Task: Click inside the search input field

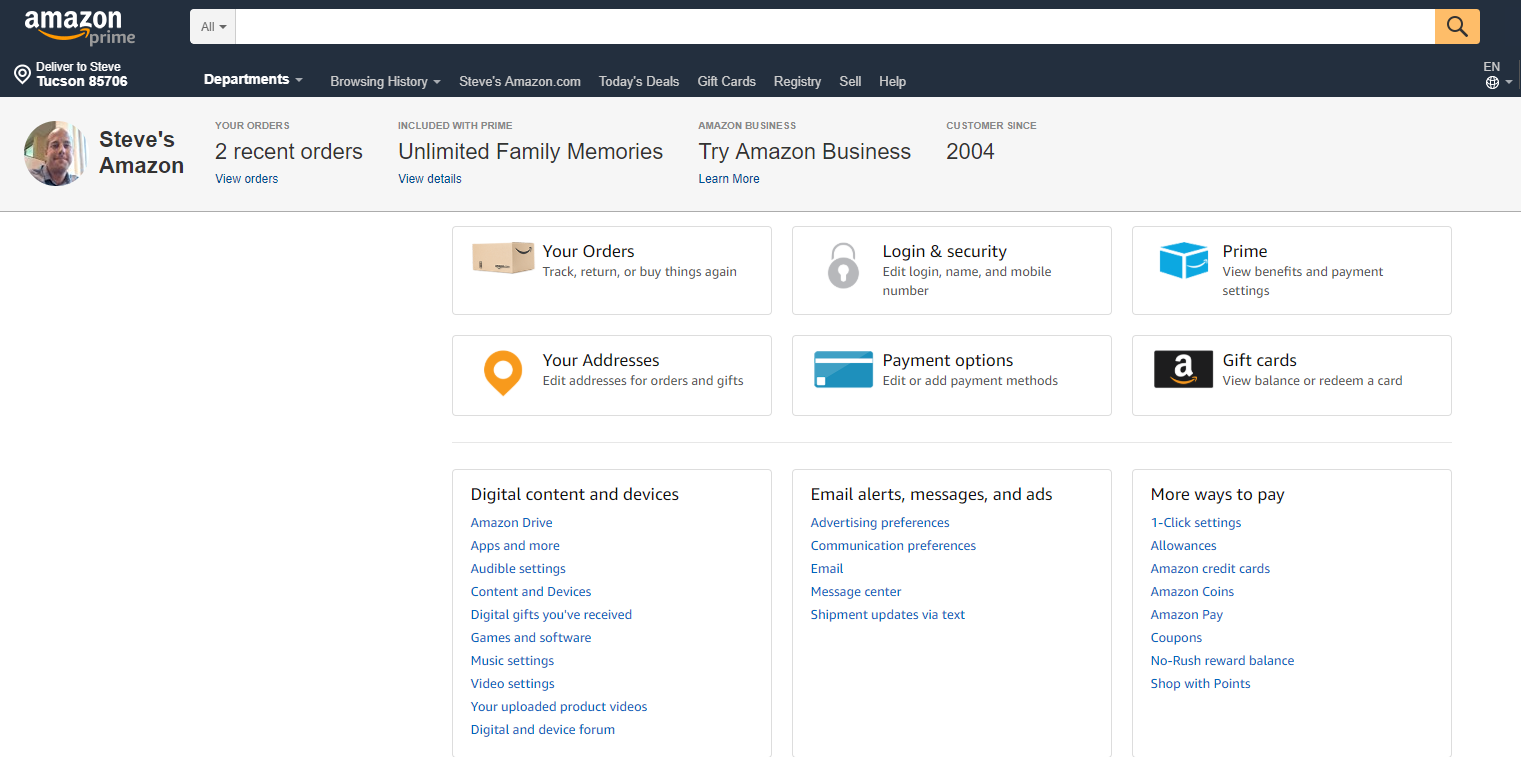Action: click(835, 27)
